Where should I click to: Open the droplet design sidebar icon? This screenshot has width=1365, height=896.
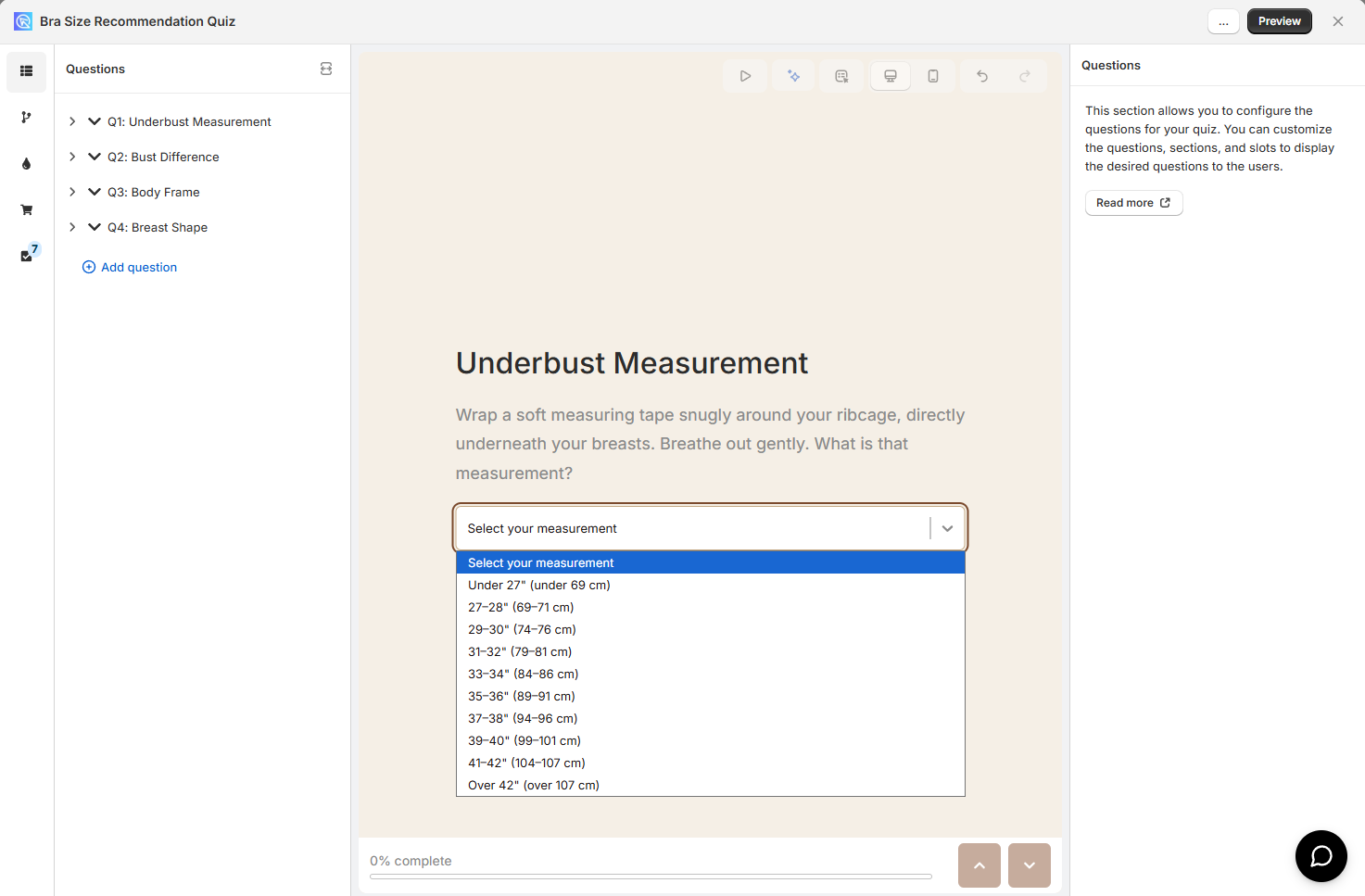tap(26, 164)
